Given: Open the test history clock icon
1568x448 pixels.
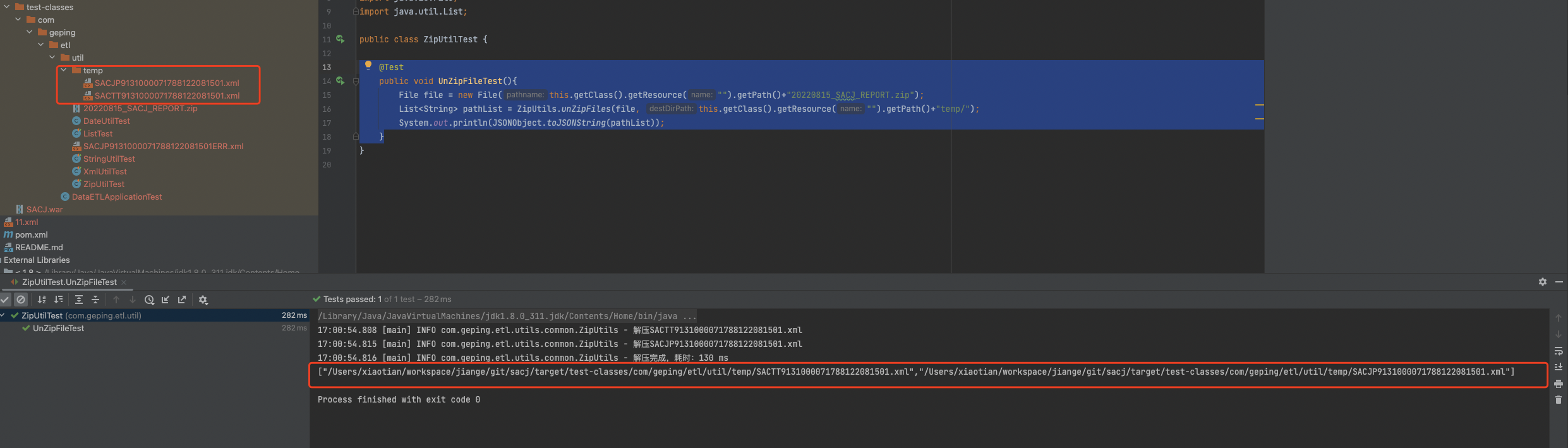Looking at the screenshot, I should [149, 300].
